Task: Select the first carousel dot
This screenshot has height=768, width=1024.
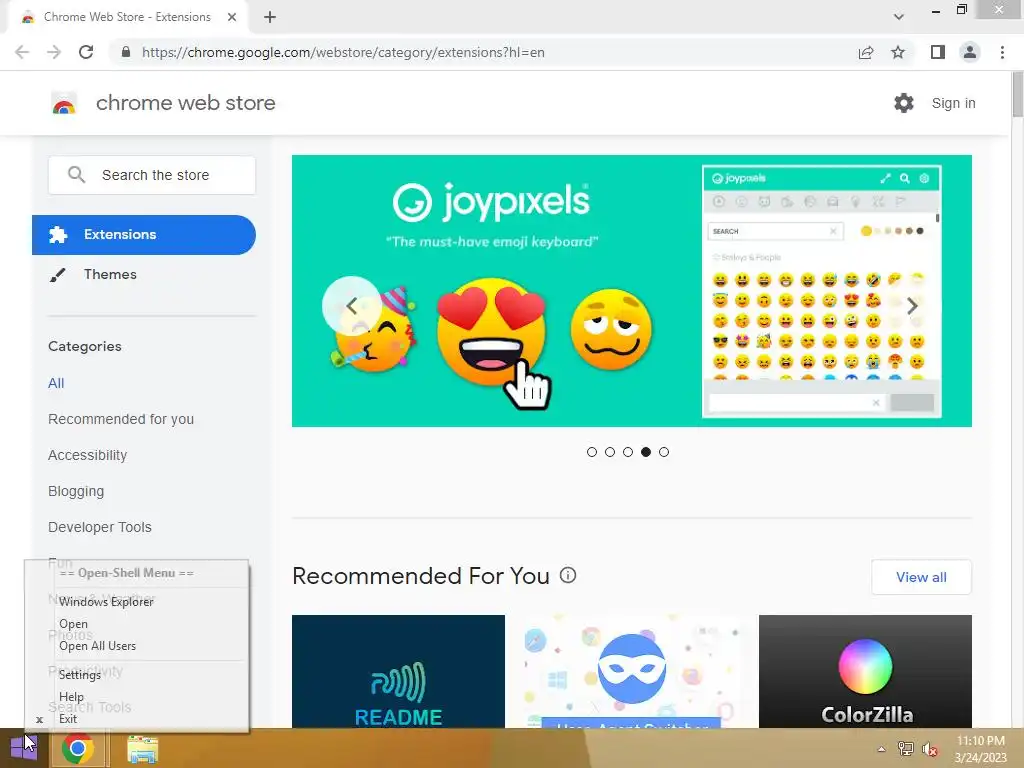Action: [592, 452]
